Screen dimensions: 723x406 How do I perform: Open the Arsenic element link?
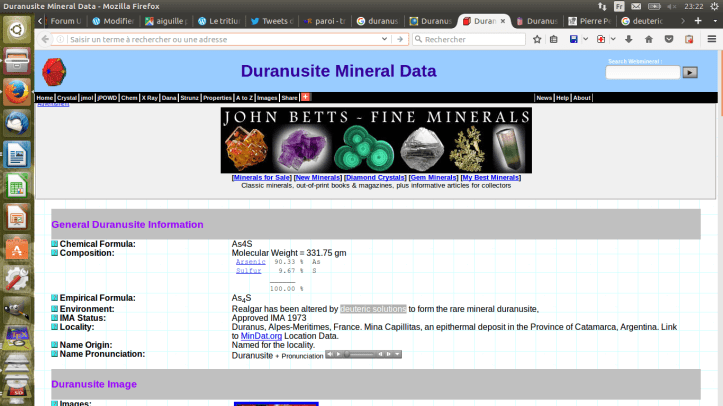pos(251,262)
